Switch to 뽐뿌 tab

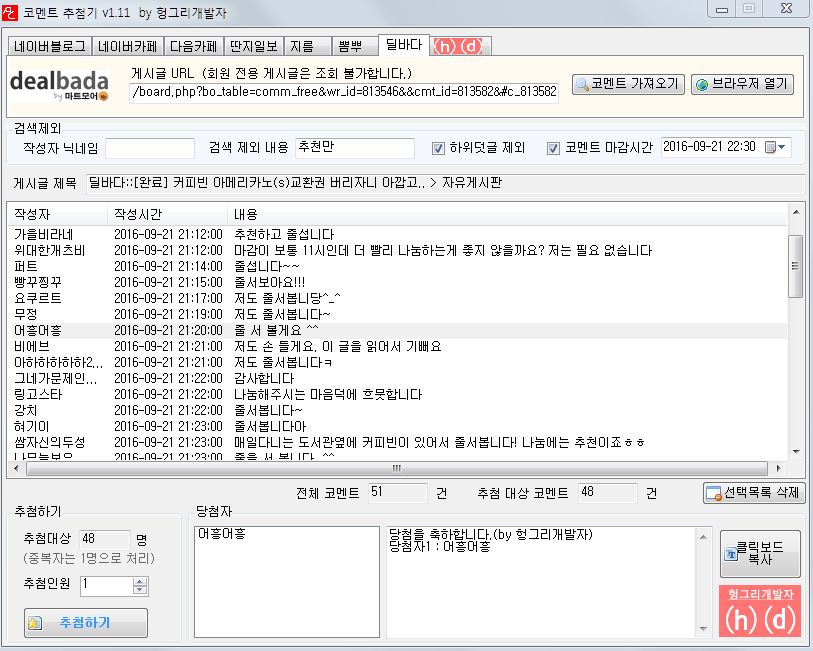point(350,46)
